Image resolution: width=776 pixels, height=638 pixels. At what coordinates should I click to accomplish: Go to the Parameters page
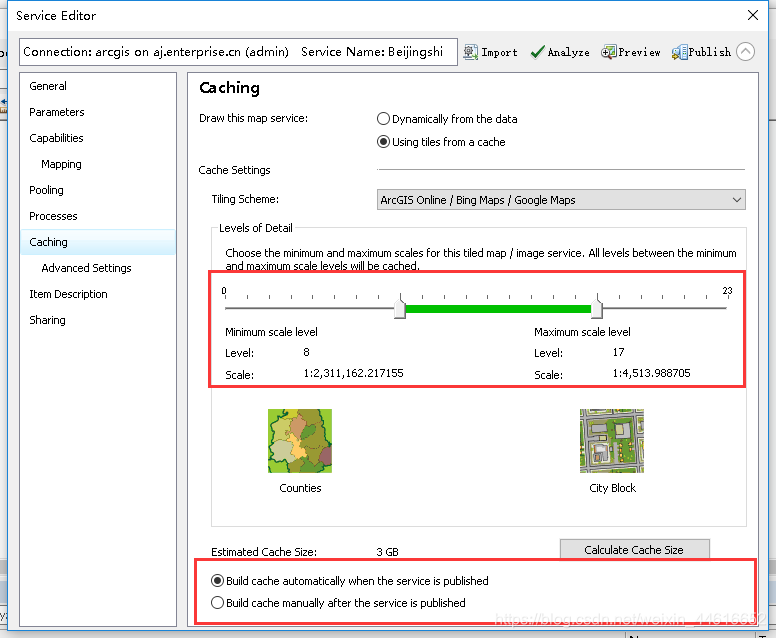click(x=57, y=112)
